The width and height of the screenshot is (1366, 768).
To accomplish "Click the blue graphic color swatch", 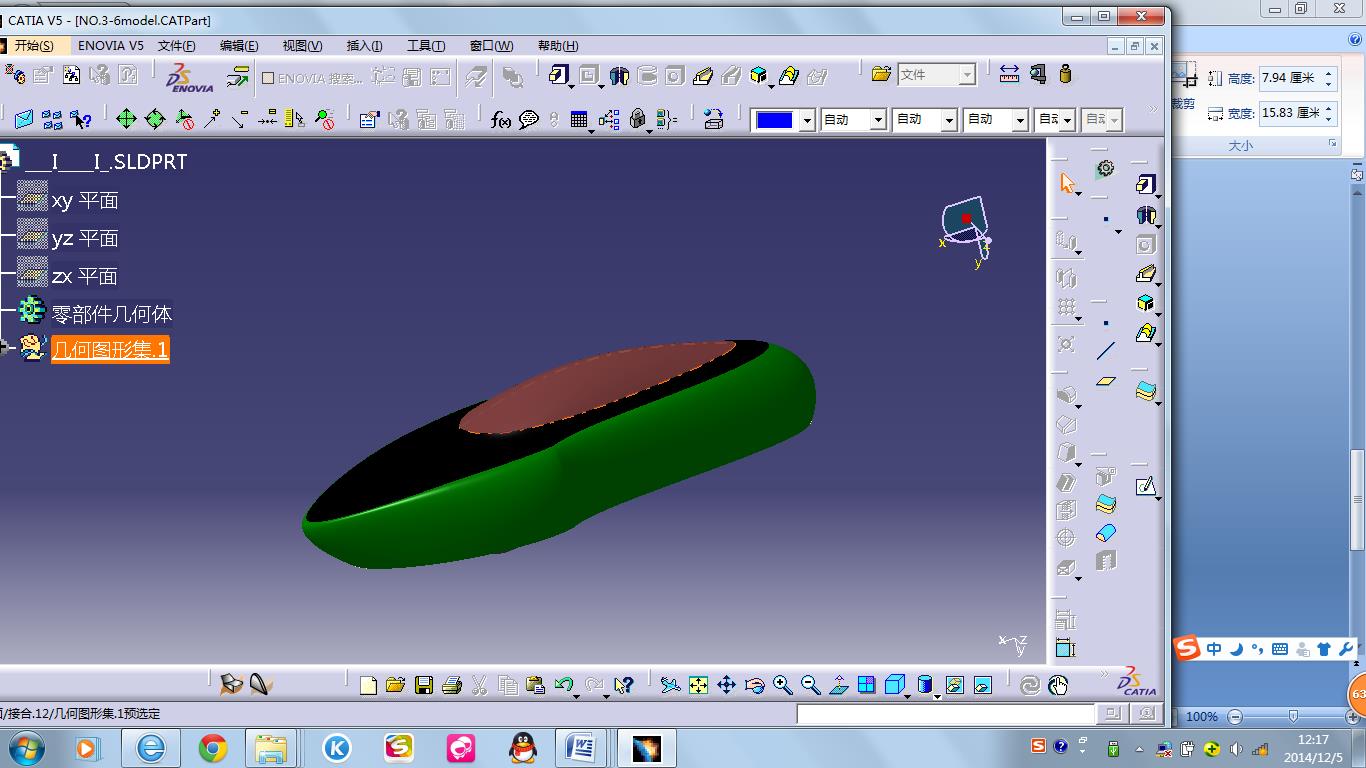I will pos(774,120).
